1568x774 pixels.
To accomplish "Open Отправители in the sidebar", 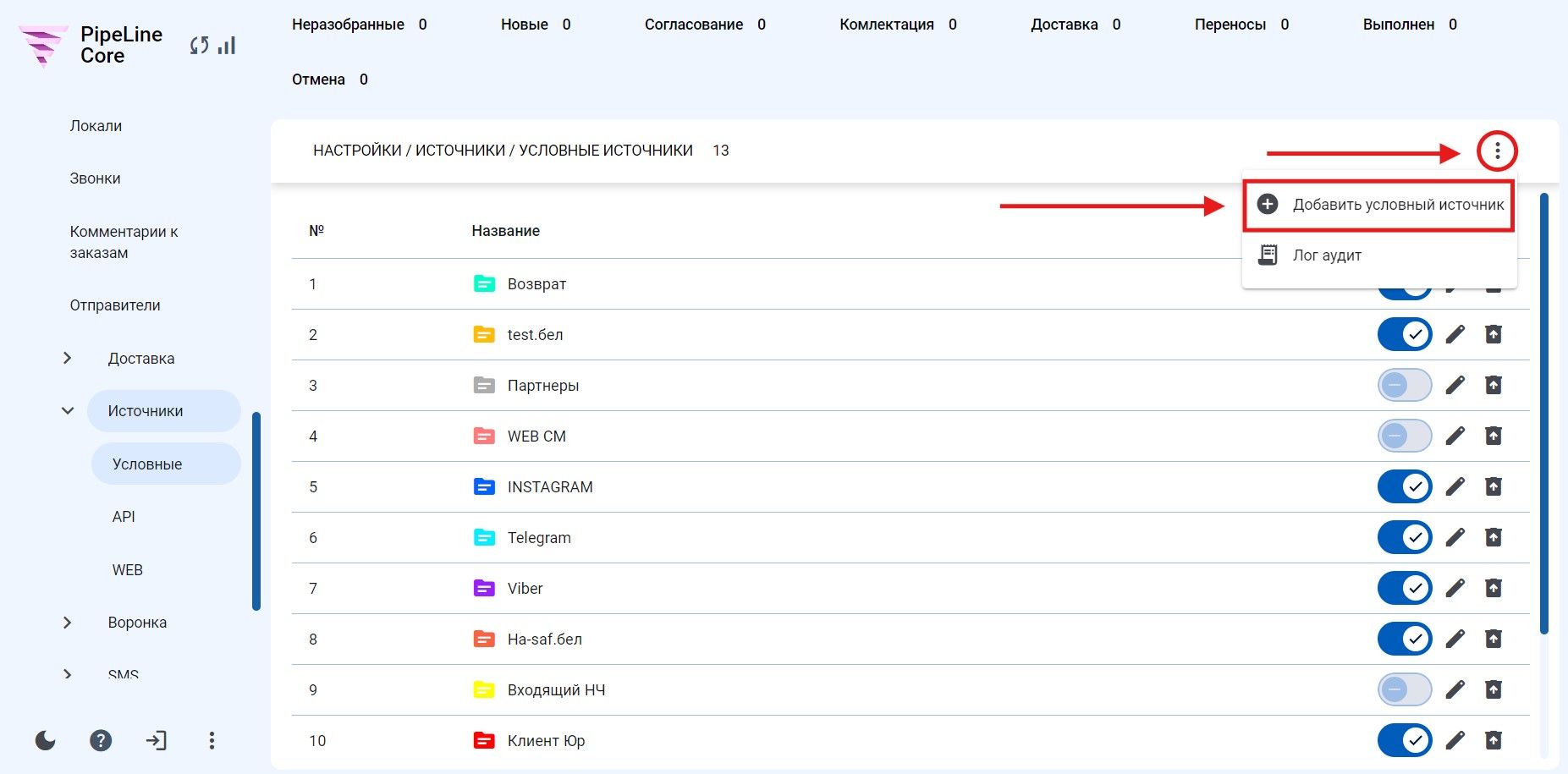I will pos(115,305).
